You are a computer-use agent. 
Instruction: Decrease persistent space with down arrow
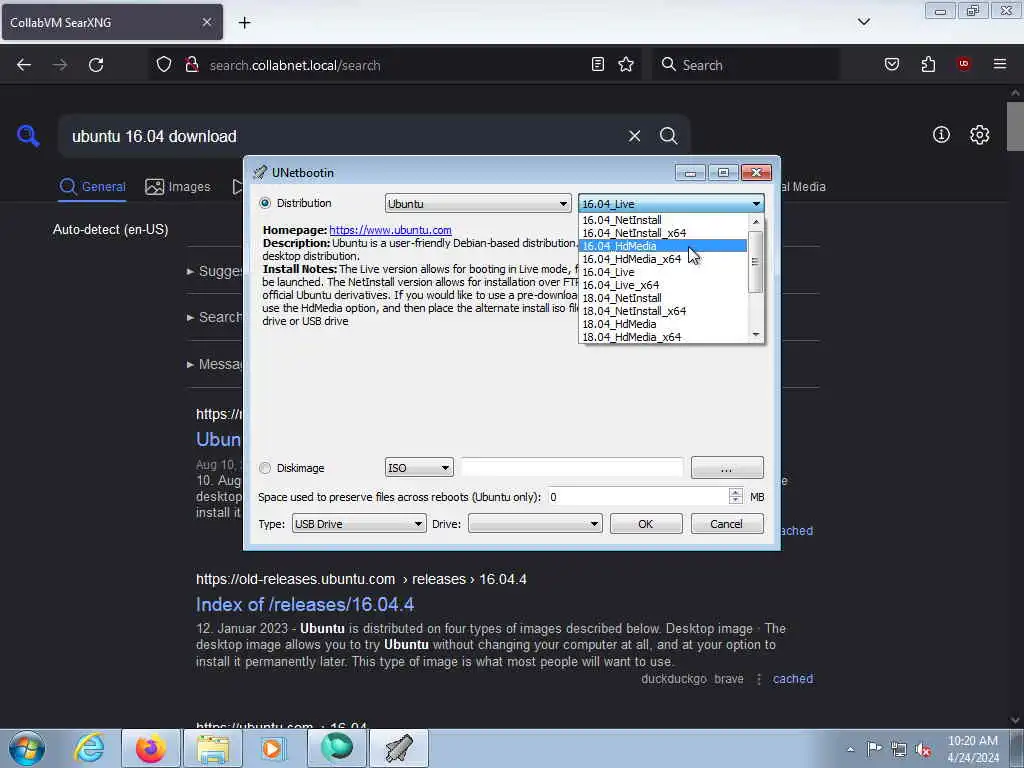[735, 501]
